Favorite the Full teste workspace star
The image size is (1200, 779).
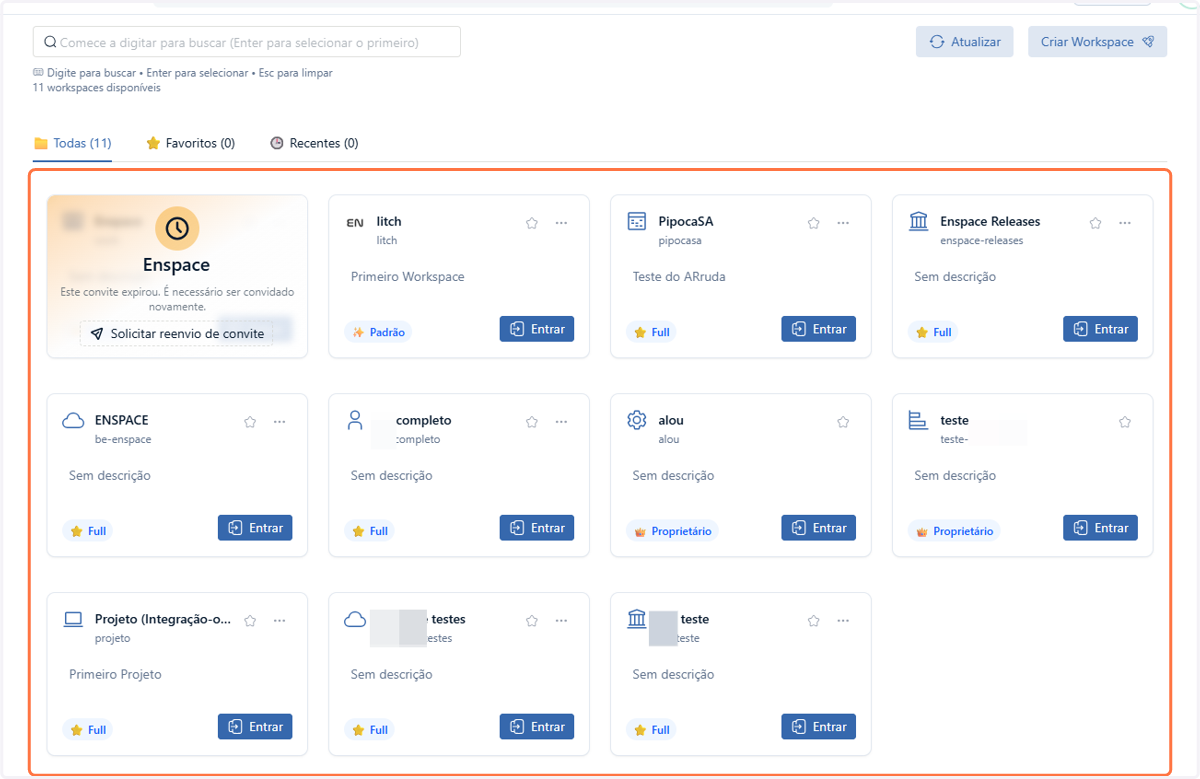(814, 621)
